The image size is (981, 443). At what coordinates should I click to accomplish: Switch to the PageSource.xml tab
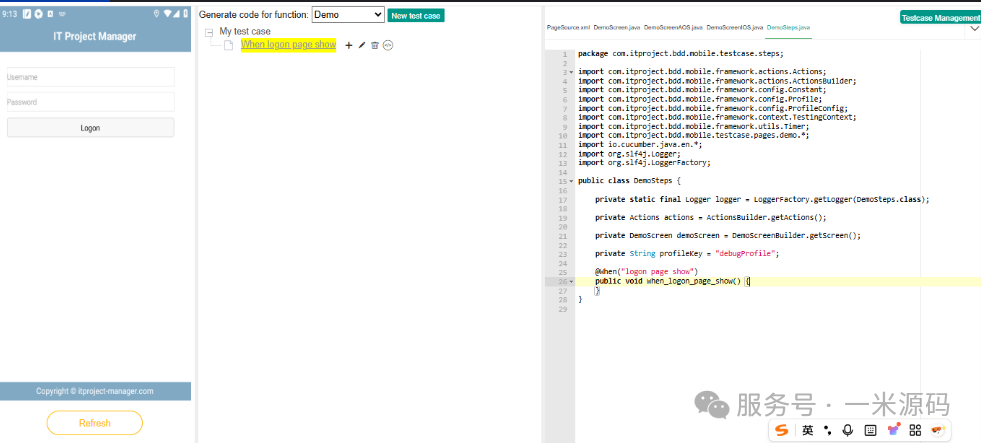point(567,28)
